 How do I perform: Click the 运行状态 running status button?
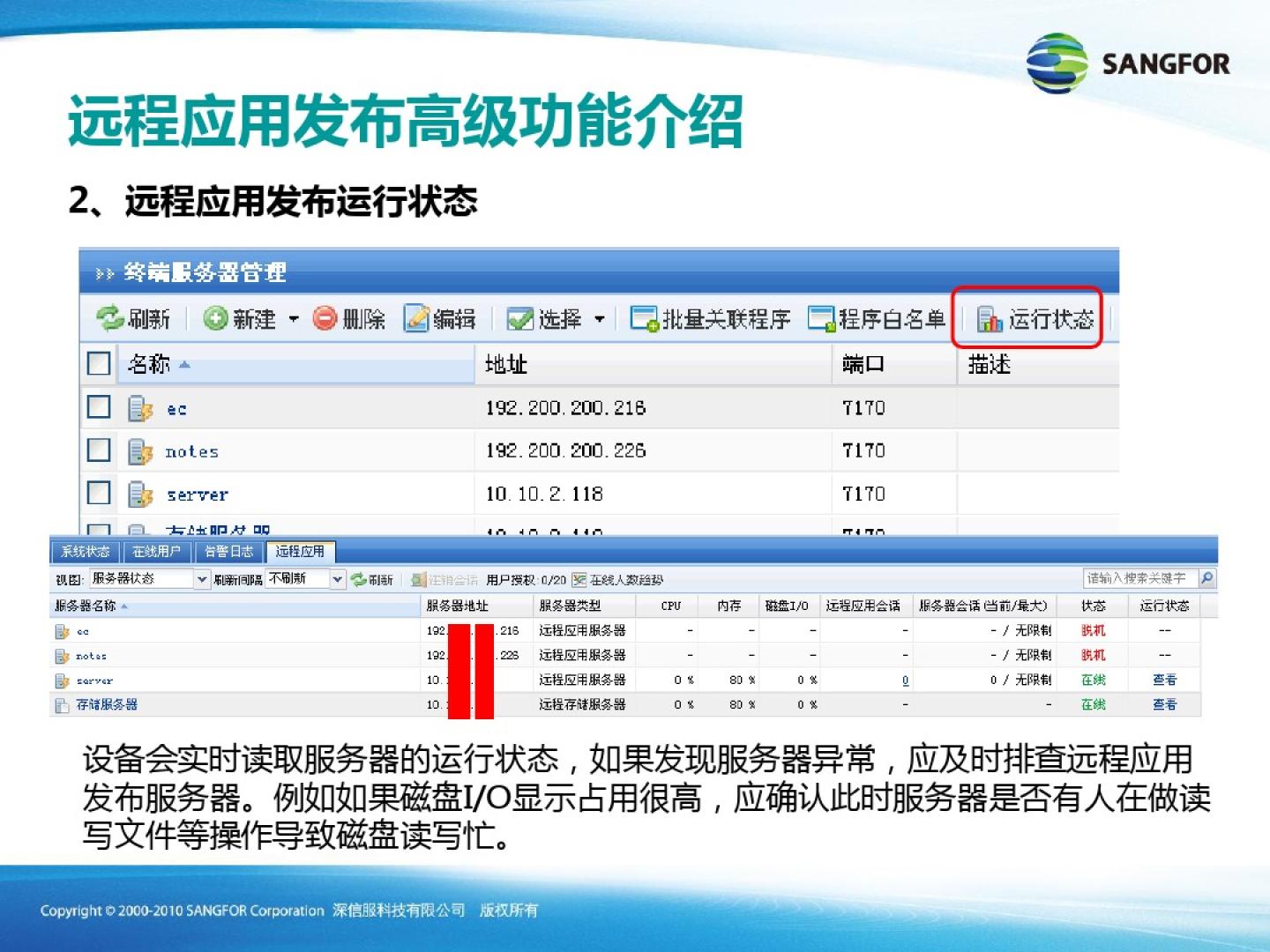[x=1035, y=318]
